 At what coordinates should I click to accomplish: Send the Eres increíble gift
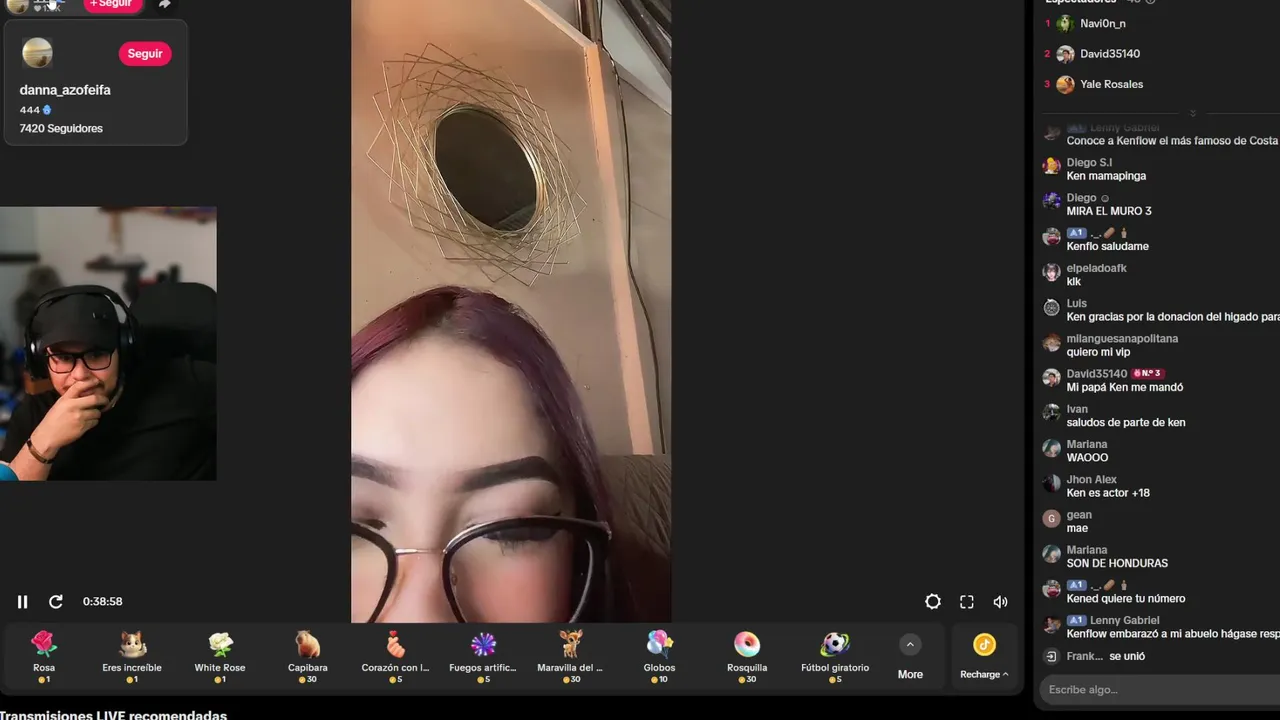132,657
